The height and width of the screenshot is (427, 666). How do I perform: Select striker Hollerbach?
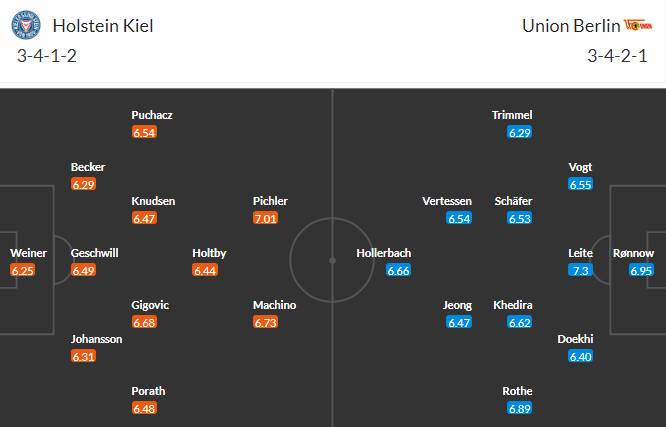384,253
